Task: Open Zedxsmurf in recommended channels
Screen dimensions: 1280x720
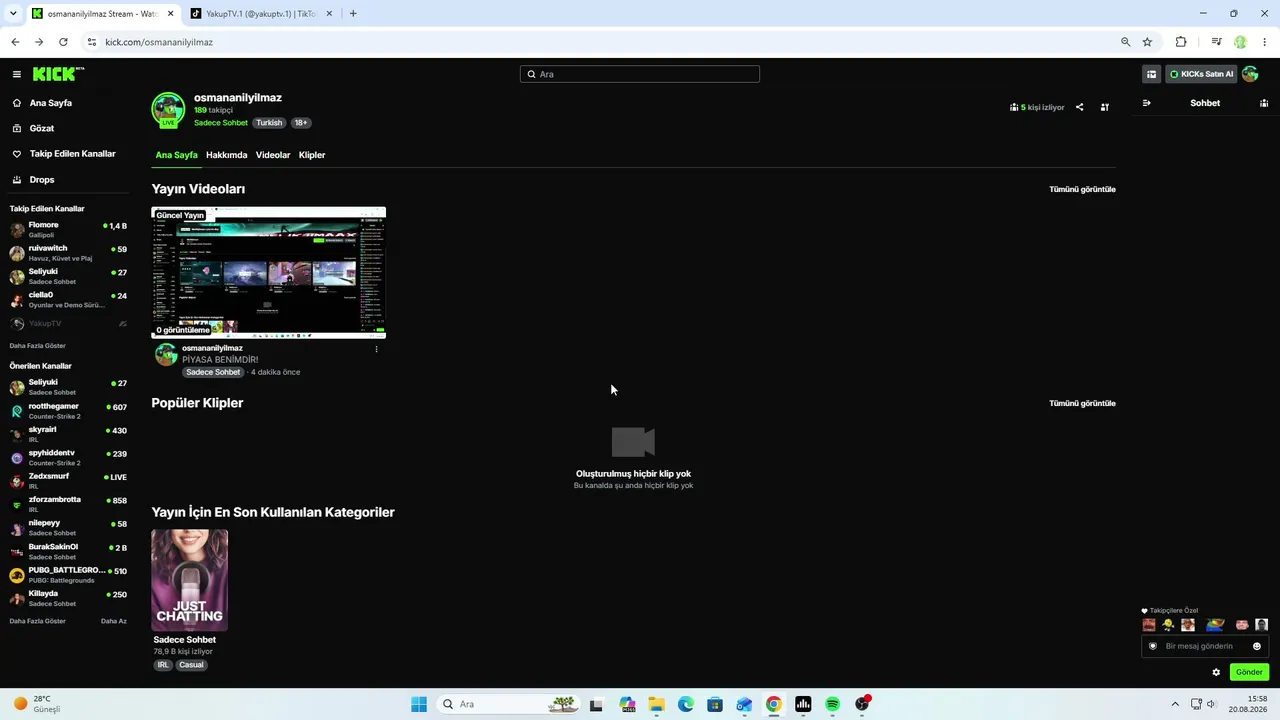Action: pos(68,481)
